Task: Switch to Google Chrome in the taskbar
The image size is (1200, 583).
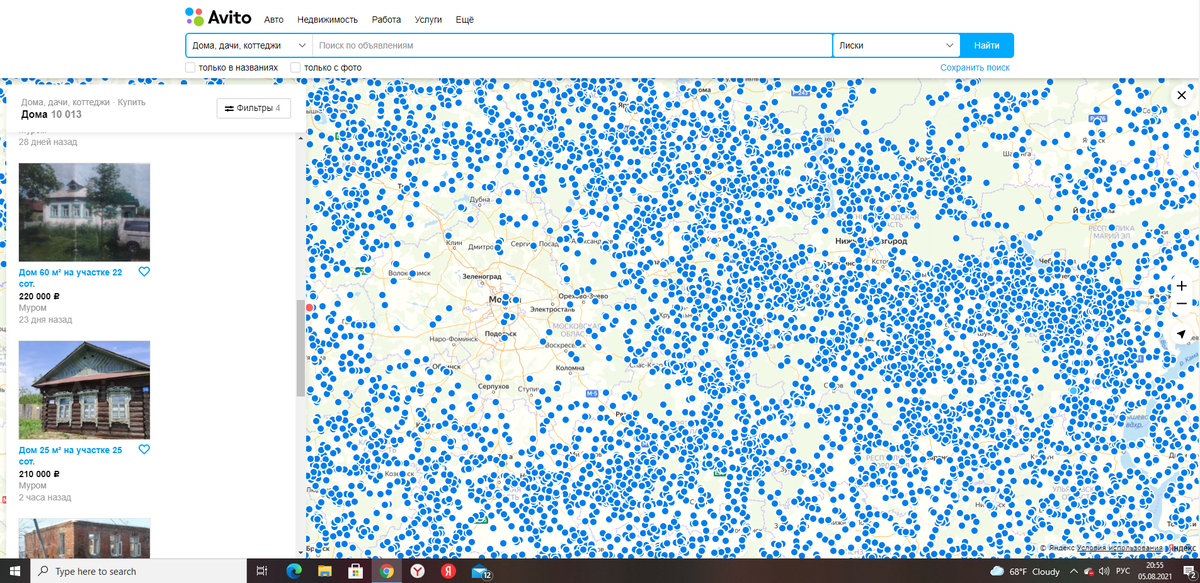Action: (387, 571)
